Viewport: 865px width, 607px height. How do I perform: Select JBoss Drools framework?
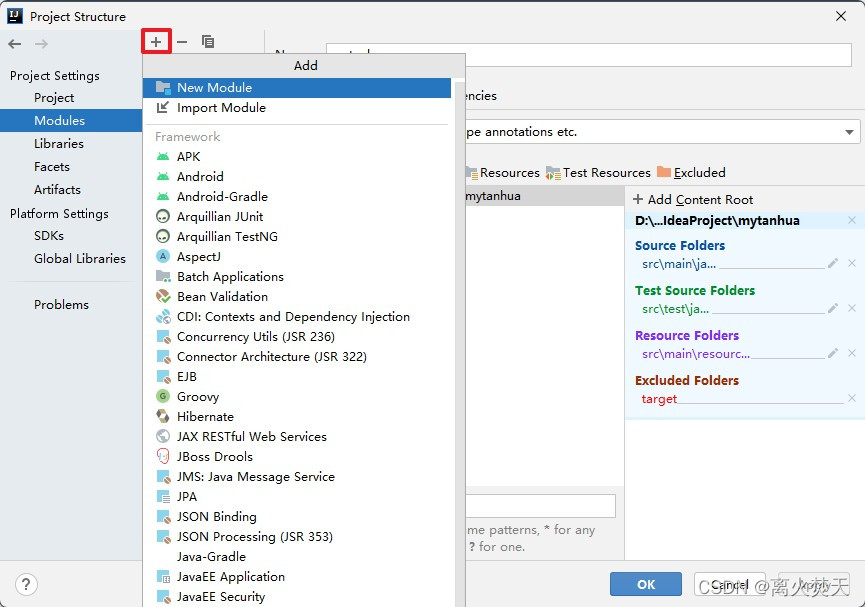pos(297,457)
